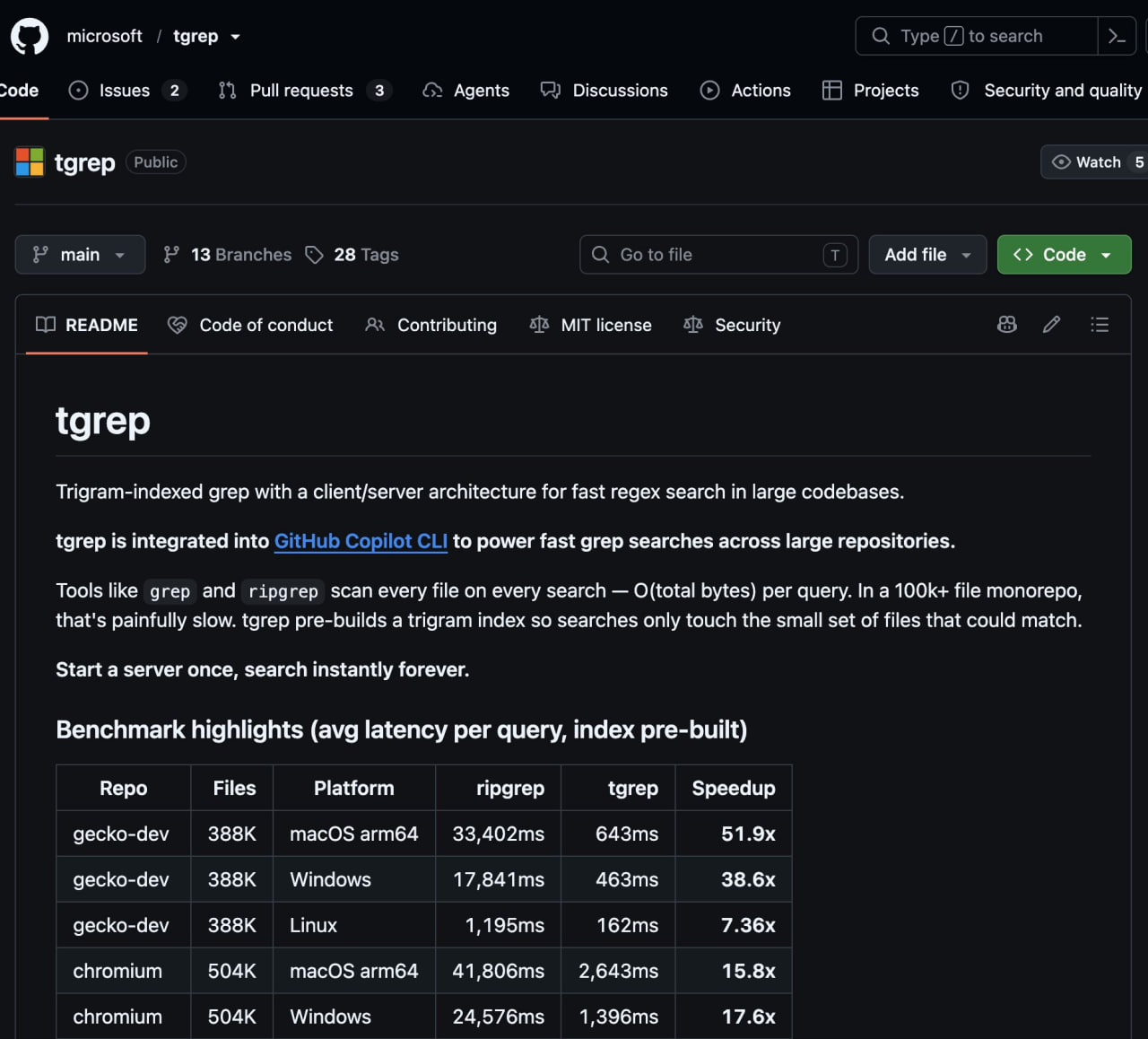
Task: Click the branches icon next to 13 Branches
Action: tap(171, 255)
